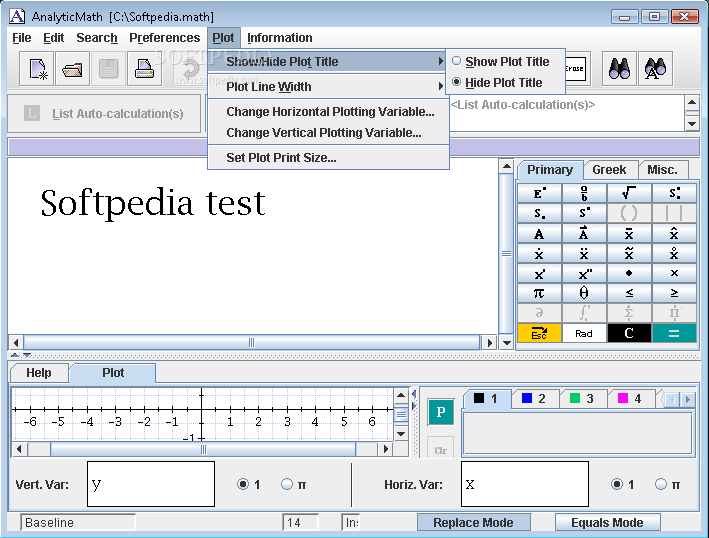The image size is (709, 538).
Task: Insert the pi symbol from palette
Action: click(x=539, y=293)
